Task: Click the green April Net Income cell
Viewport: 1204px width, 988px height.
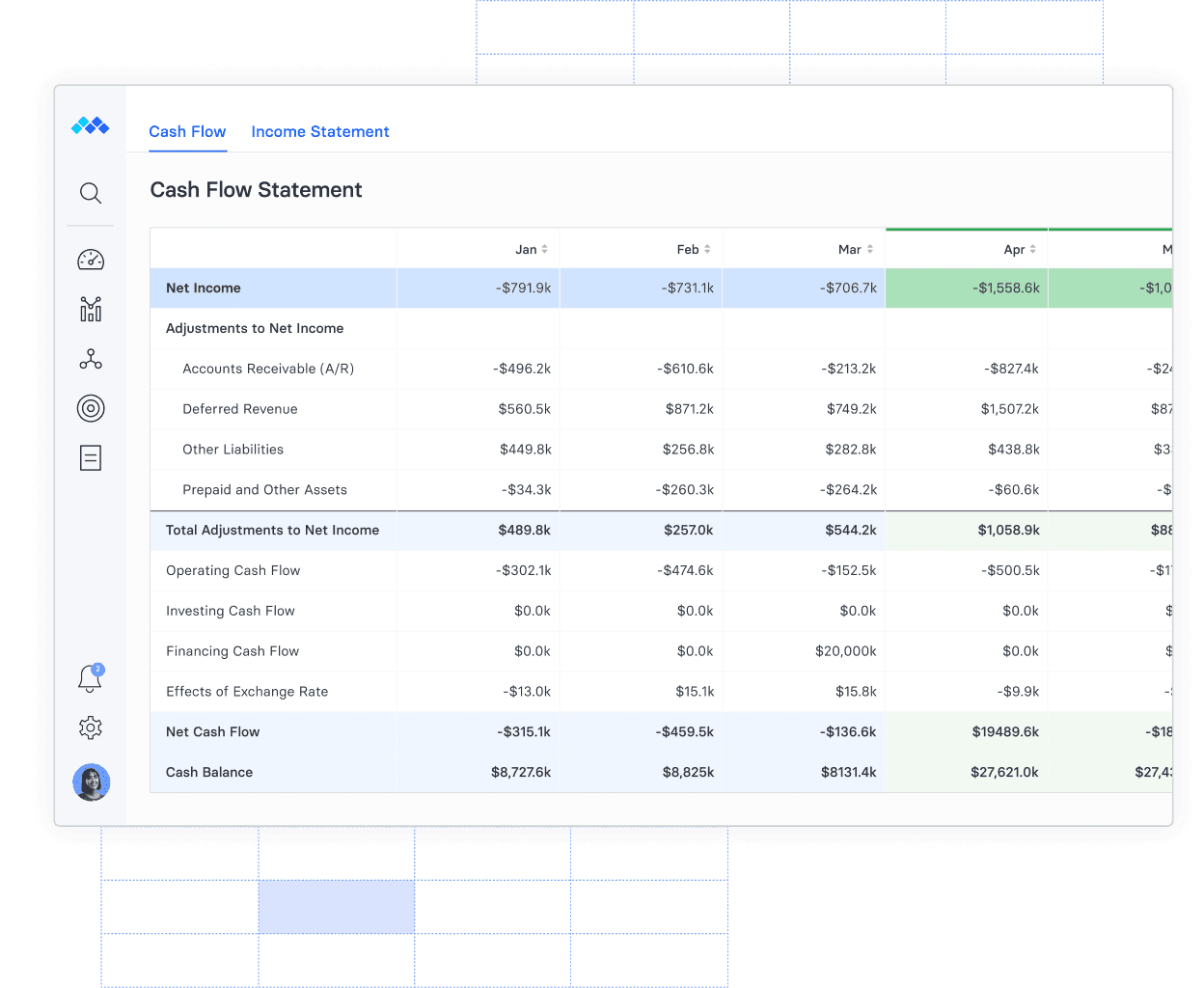Action: click(x=967, y=288)
